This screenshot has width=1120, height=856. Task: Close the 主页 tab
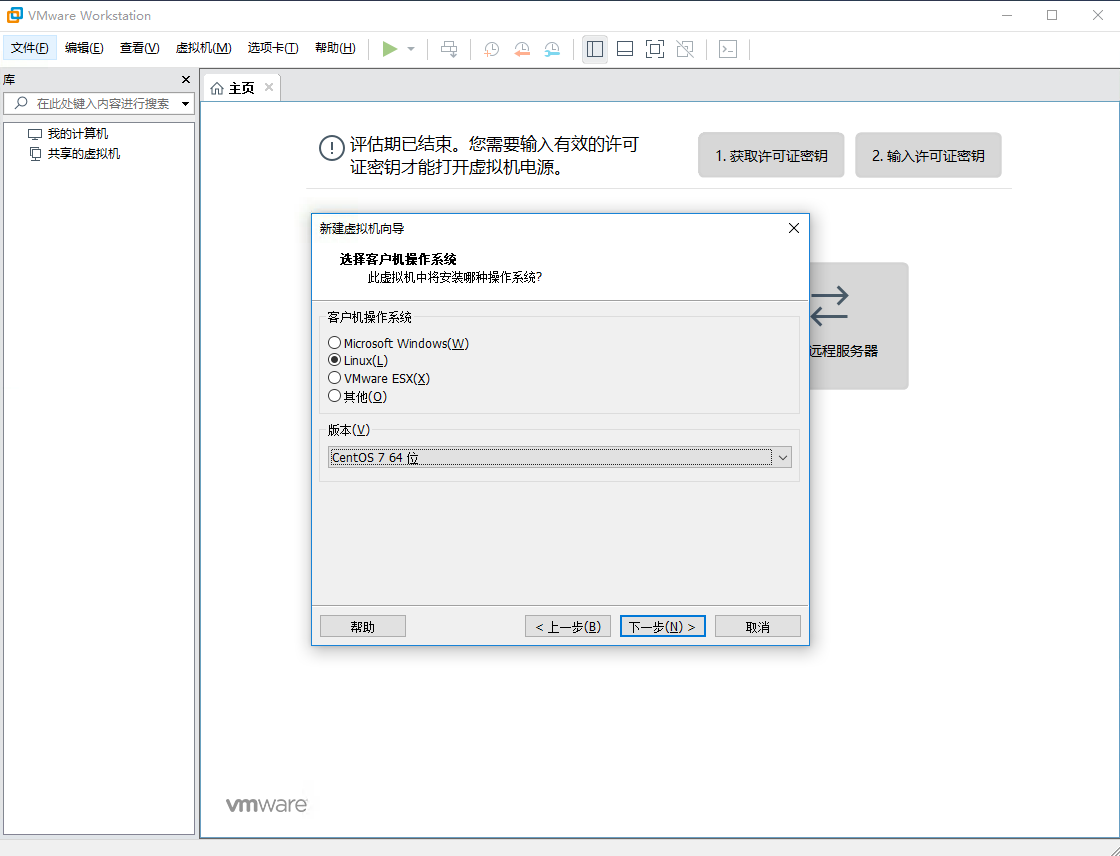tap(269, 87)
